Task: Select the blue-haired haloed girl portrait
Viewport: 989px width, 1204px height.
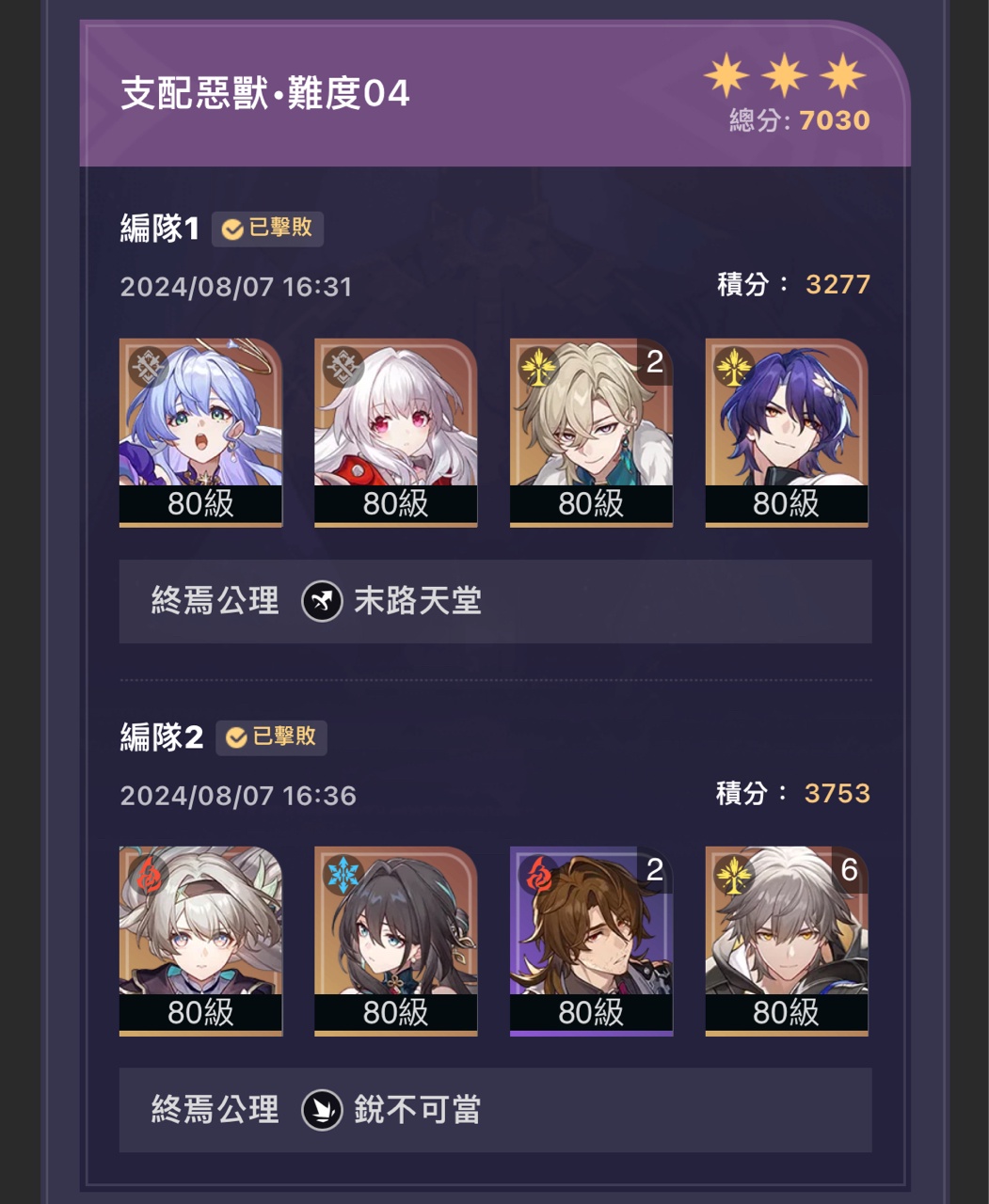Action: tap(200, 433)
